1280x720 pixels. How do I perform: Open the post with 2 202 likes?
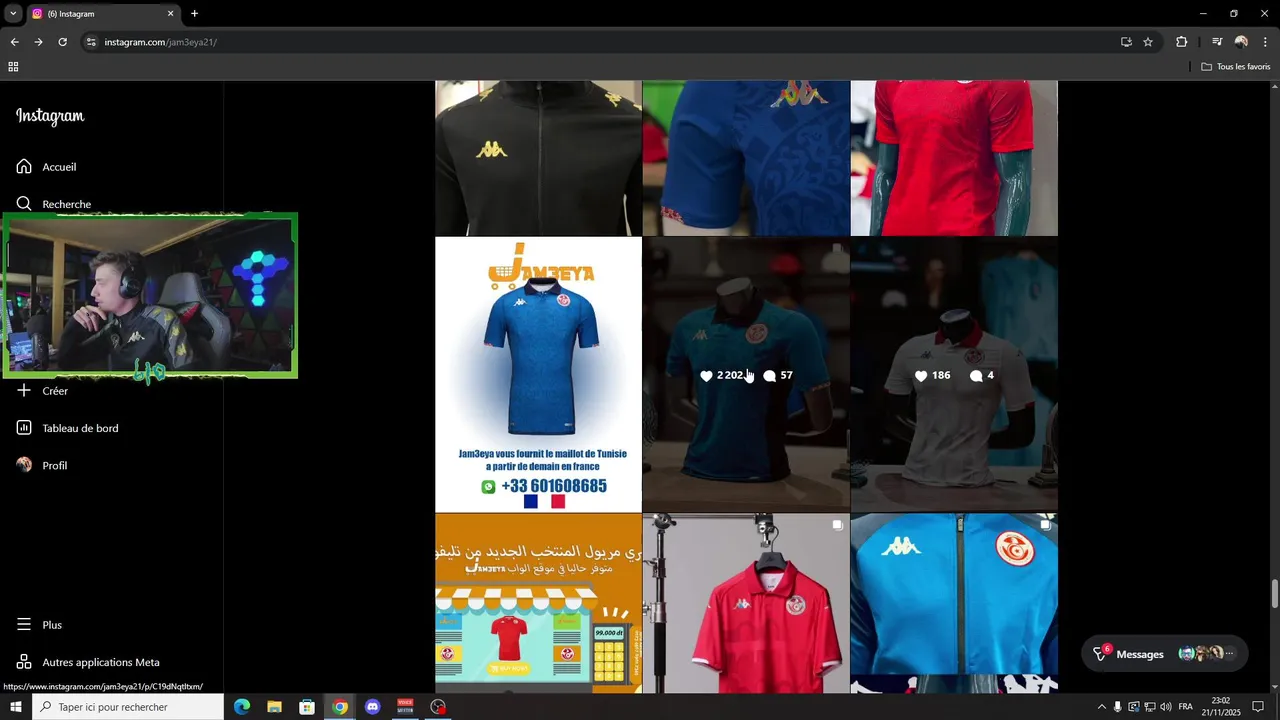coord(746,375)
